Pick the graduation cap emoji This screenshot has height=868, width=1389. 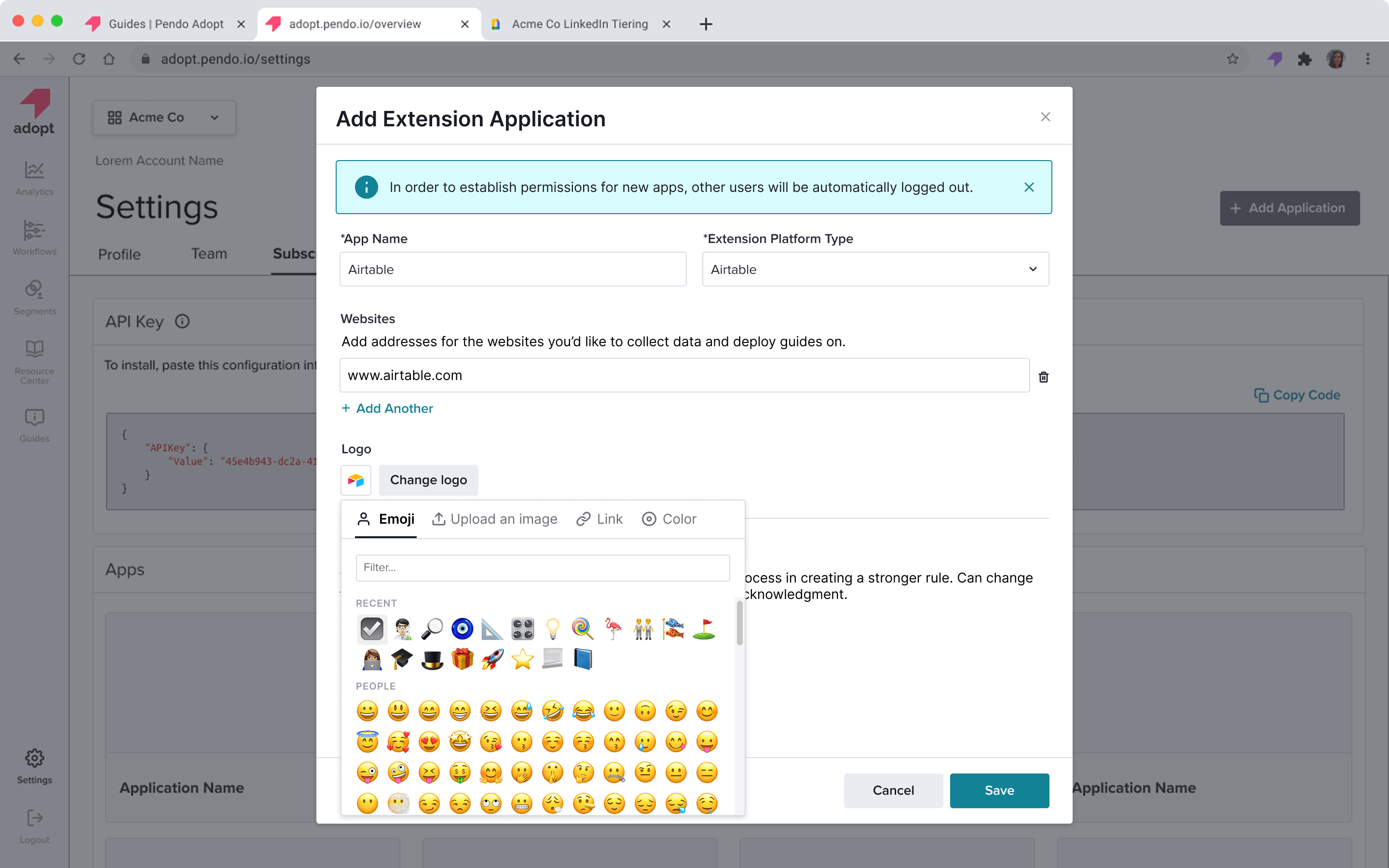pos(402,659)
